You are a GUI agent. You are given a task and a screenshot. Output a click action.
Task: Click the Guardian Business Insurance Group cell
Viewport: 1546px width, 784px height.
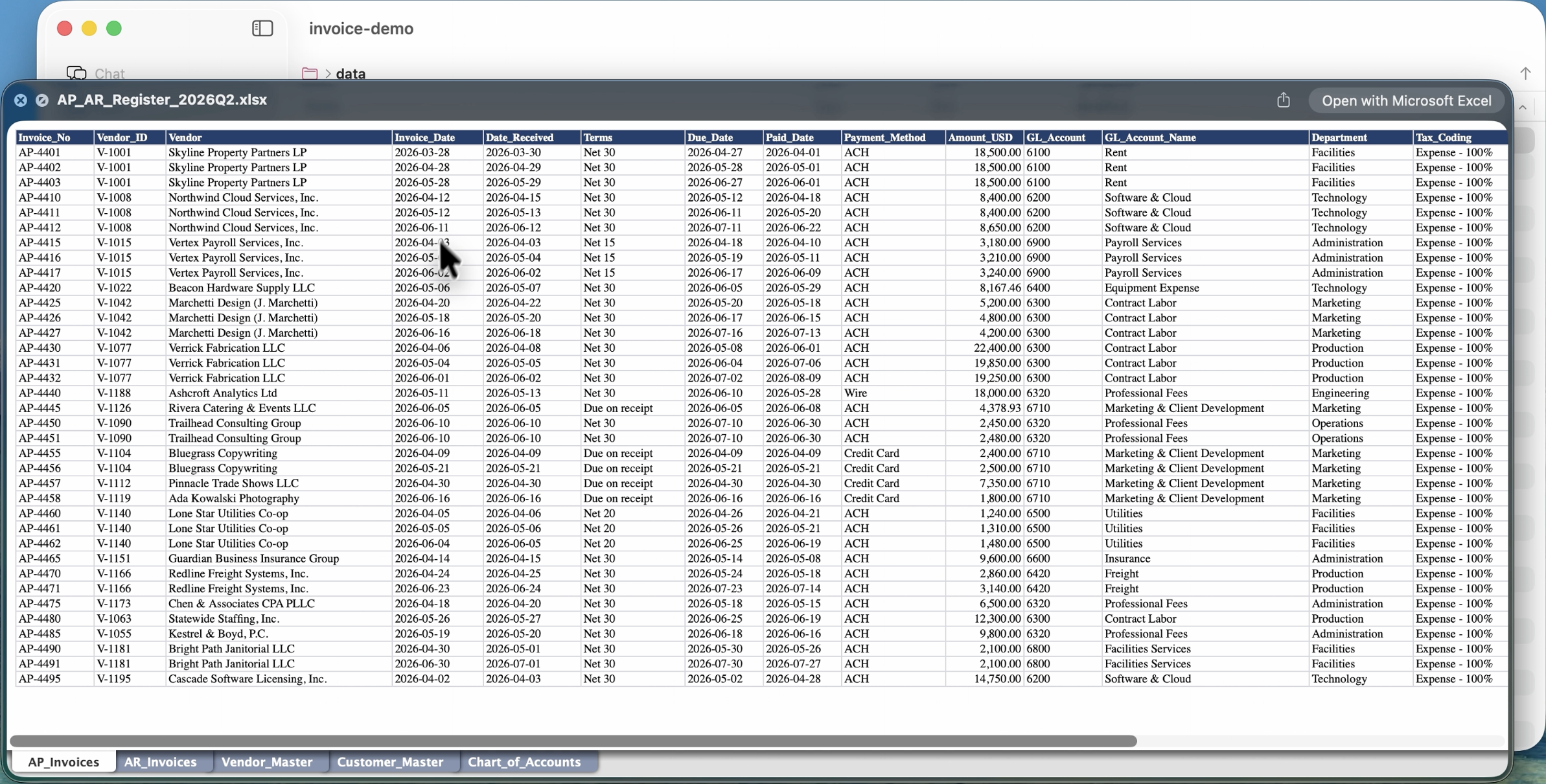tap(279, 558)
